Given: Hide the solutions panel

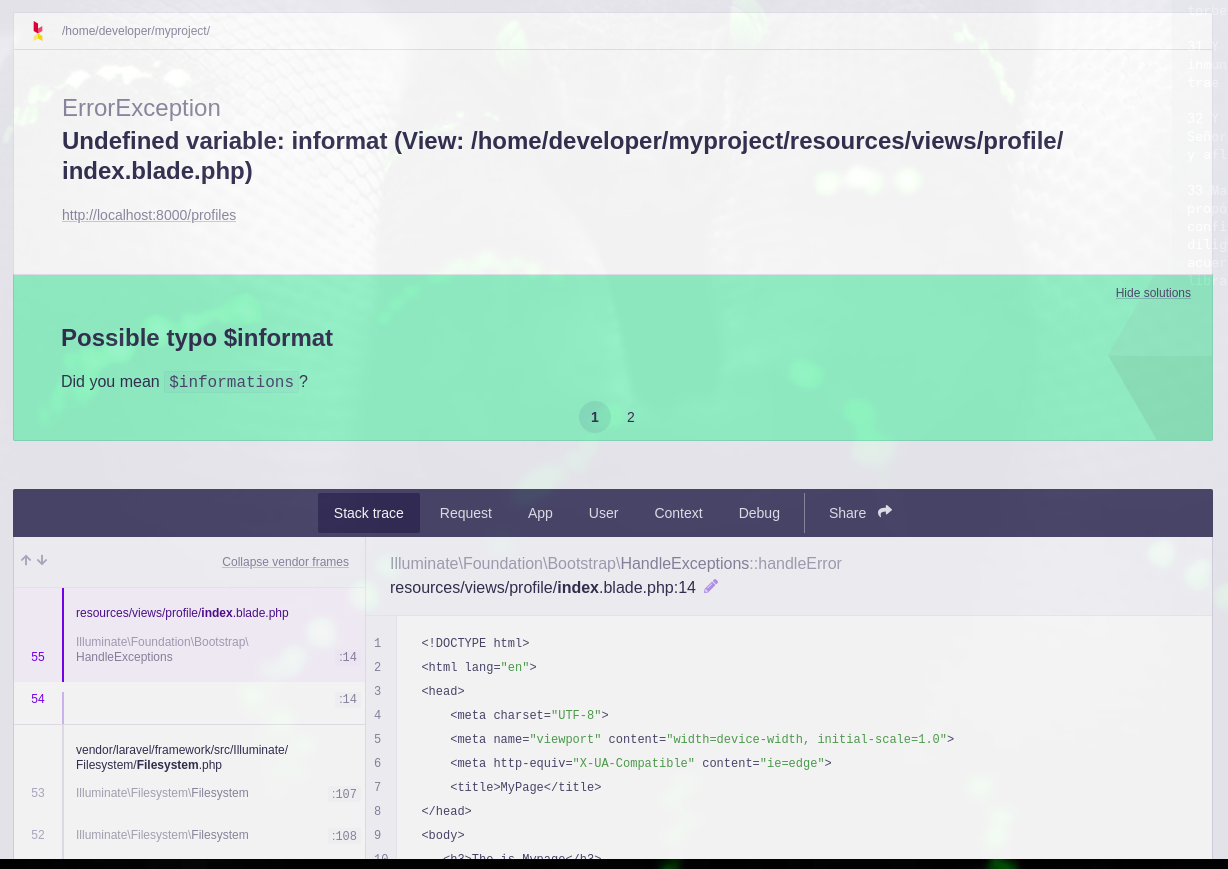Looking at the screenshot, I should tap(1152, 293).
